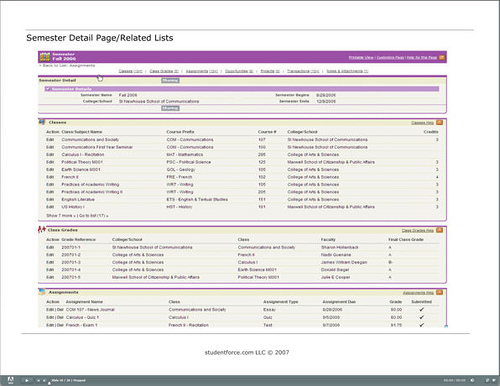Open the Customize Page link
This screenshot has width=500, height=386.
pos(390,58)
